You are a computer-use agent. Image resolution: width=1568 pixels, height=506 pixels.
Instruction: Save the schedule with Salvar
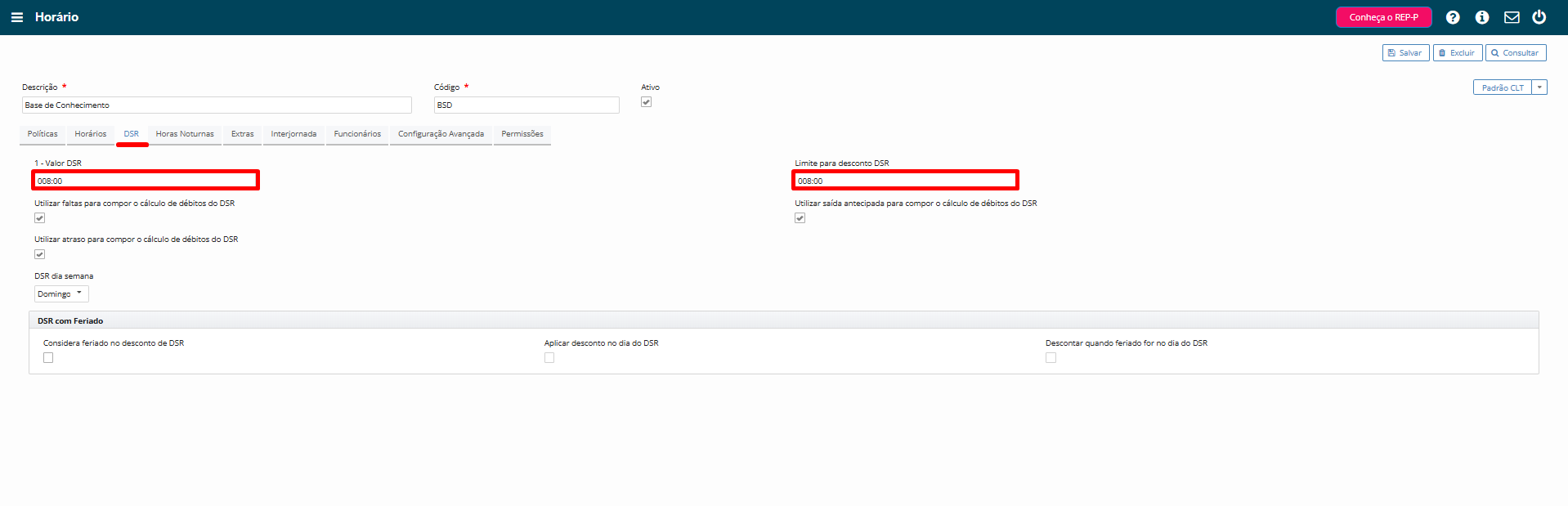(x=1405, y=53)
